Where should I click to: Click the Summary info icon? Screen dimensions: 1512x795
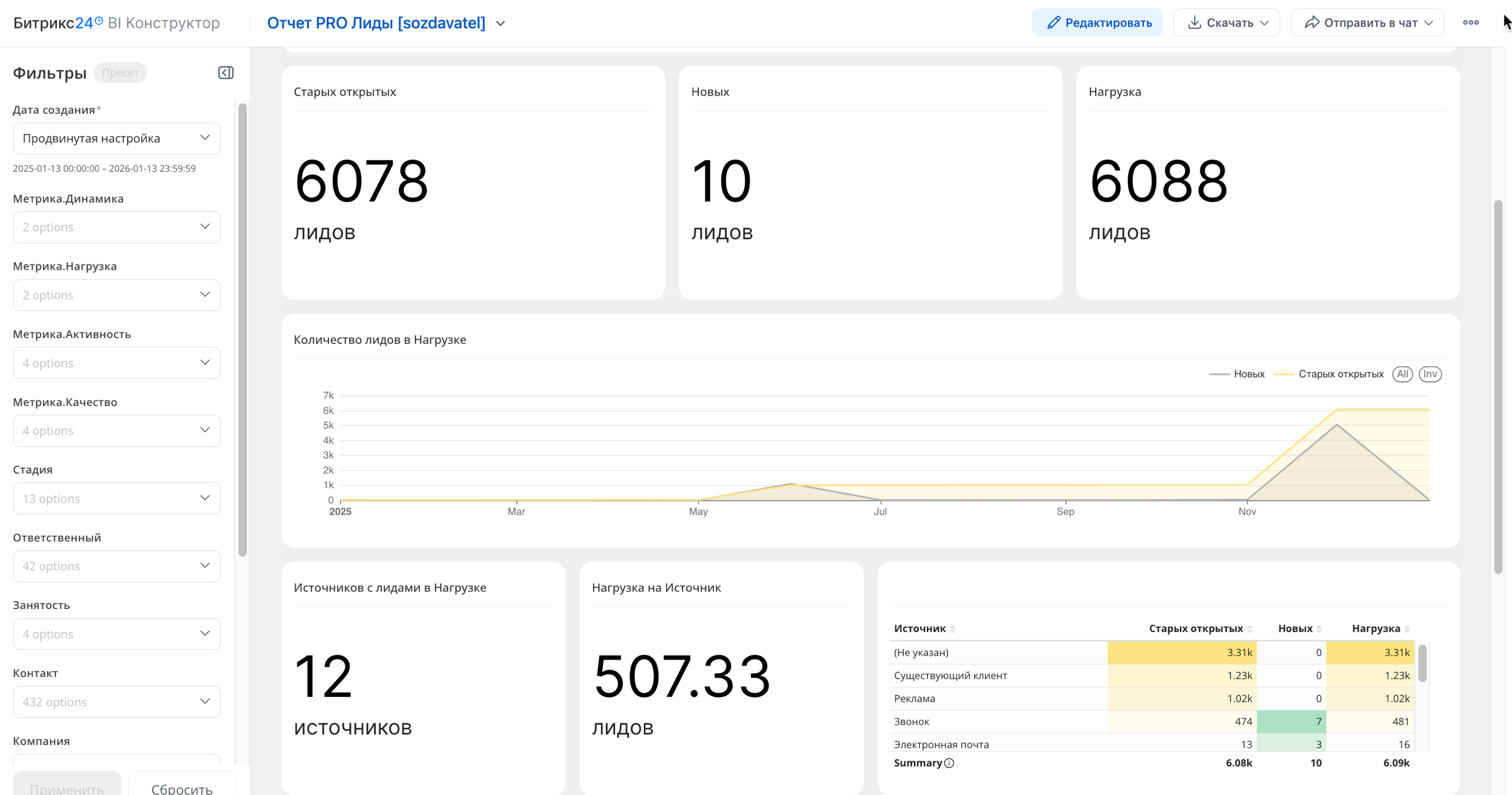[x=949, y=763]
